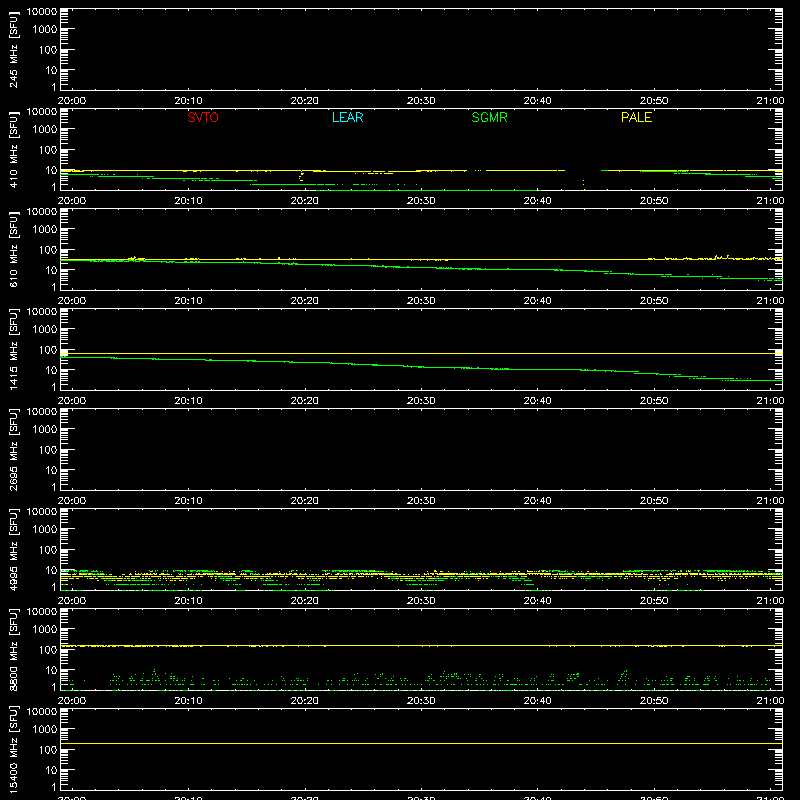Click the green descending trace in 1415 MHz panel
The image size is (800, 800).
[x=421, y=367]
